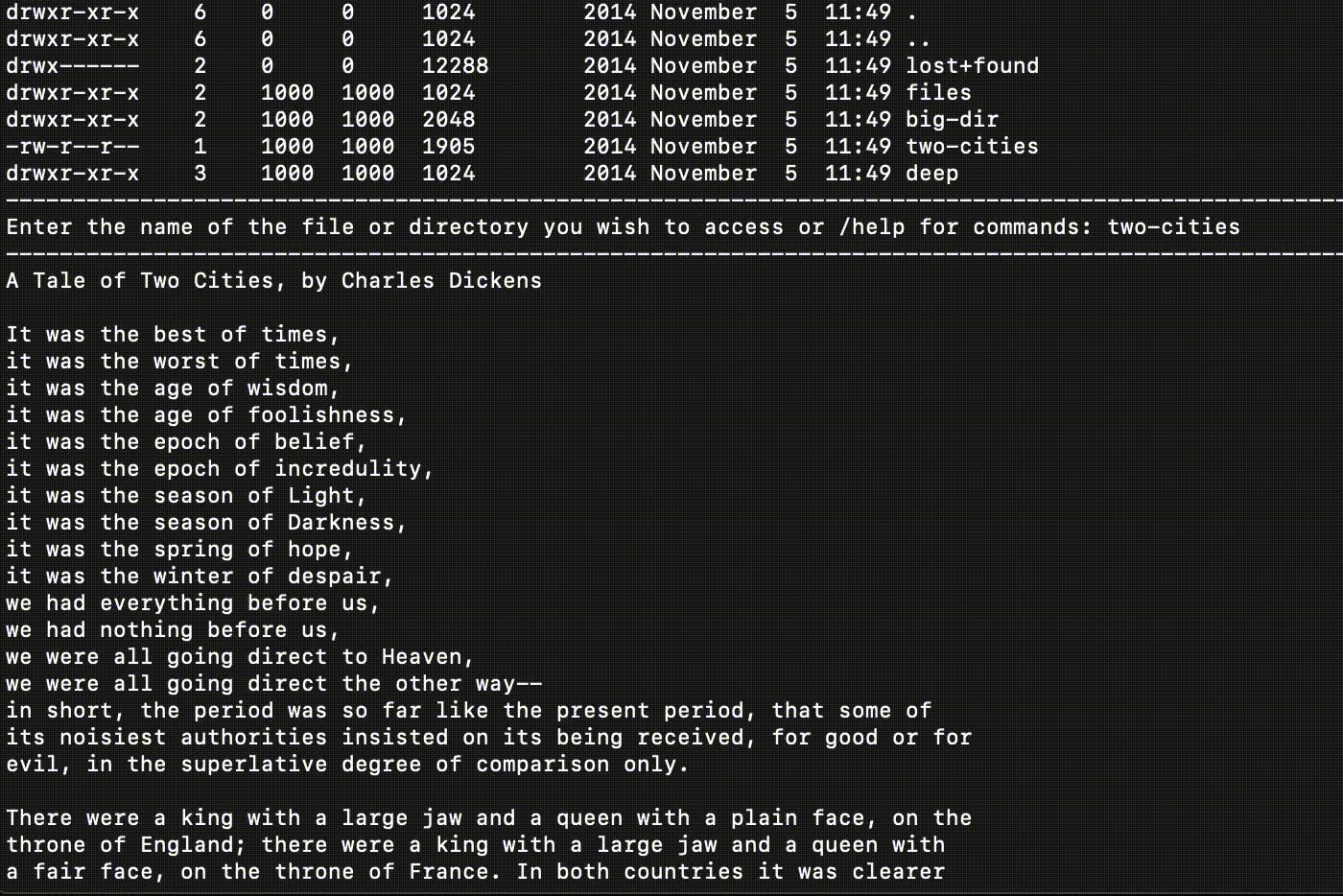Click the word 'Darkness' in the text
The image size is (1343, 896).
click(x=342, y=523)
